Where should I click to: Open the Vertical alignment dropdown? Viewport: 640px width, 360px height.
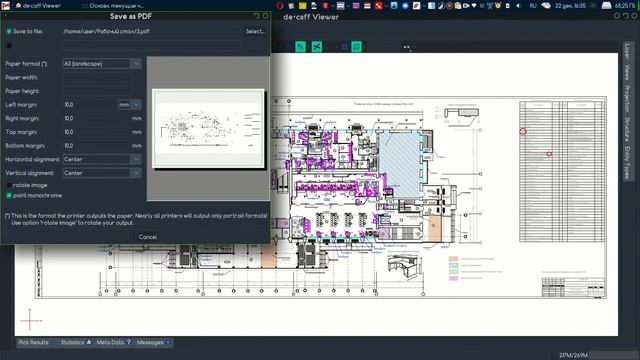tap(102, 173)
